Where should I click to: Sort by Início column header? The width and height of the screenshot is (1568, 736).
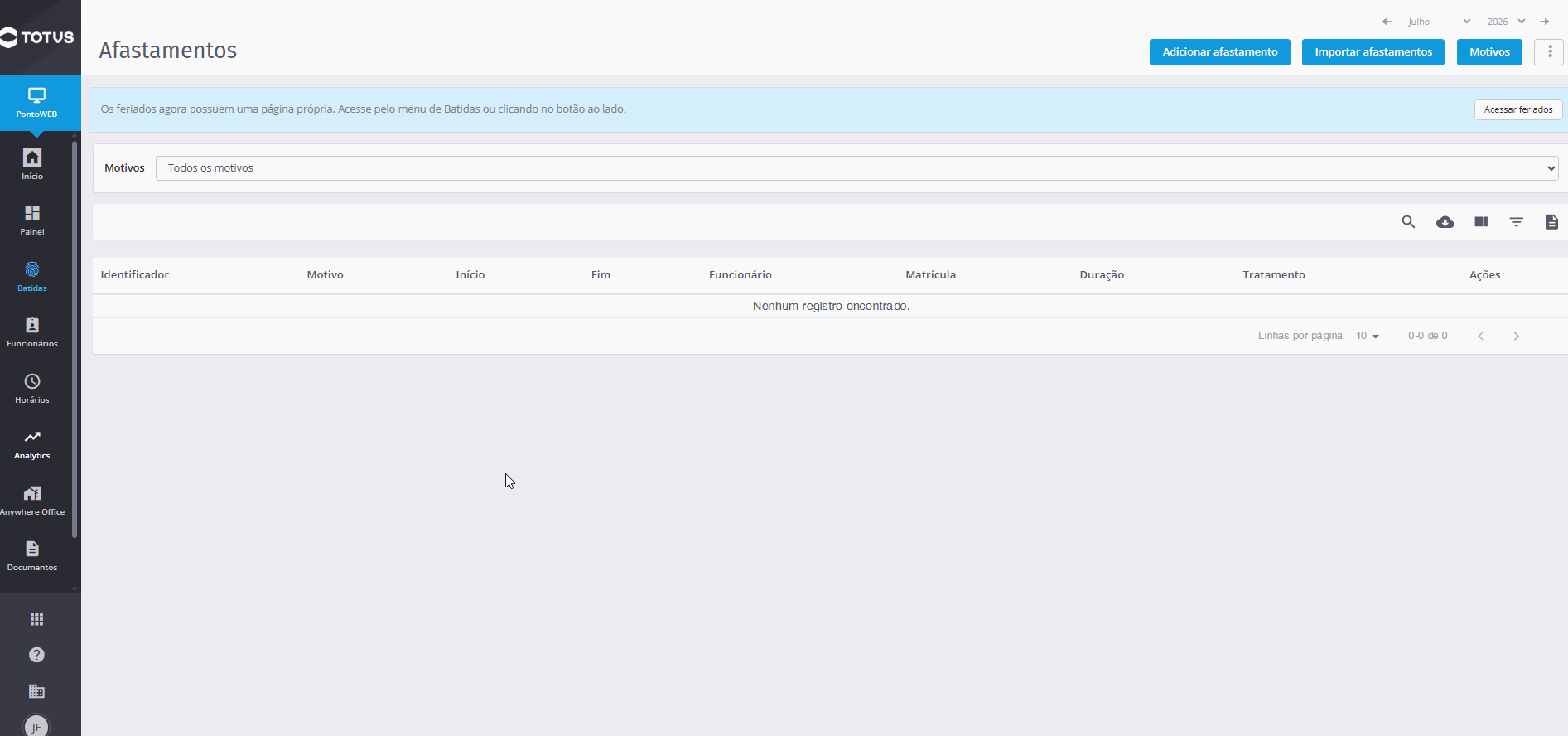pyautogui.click(x=470, y=275)
